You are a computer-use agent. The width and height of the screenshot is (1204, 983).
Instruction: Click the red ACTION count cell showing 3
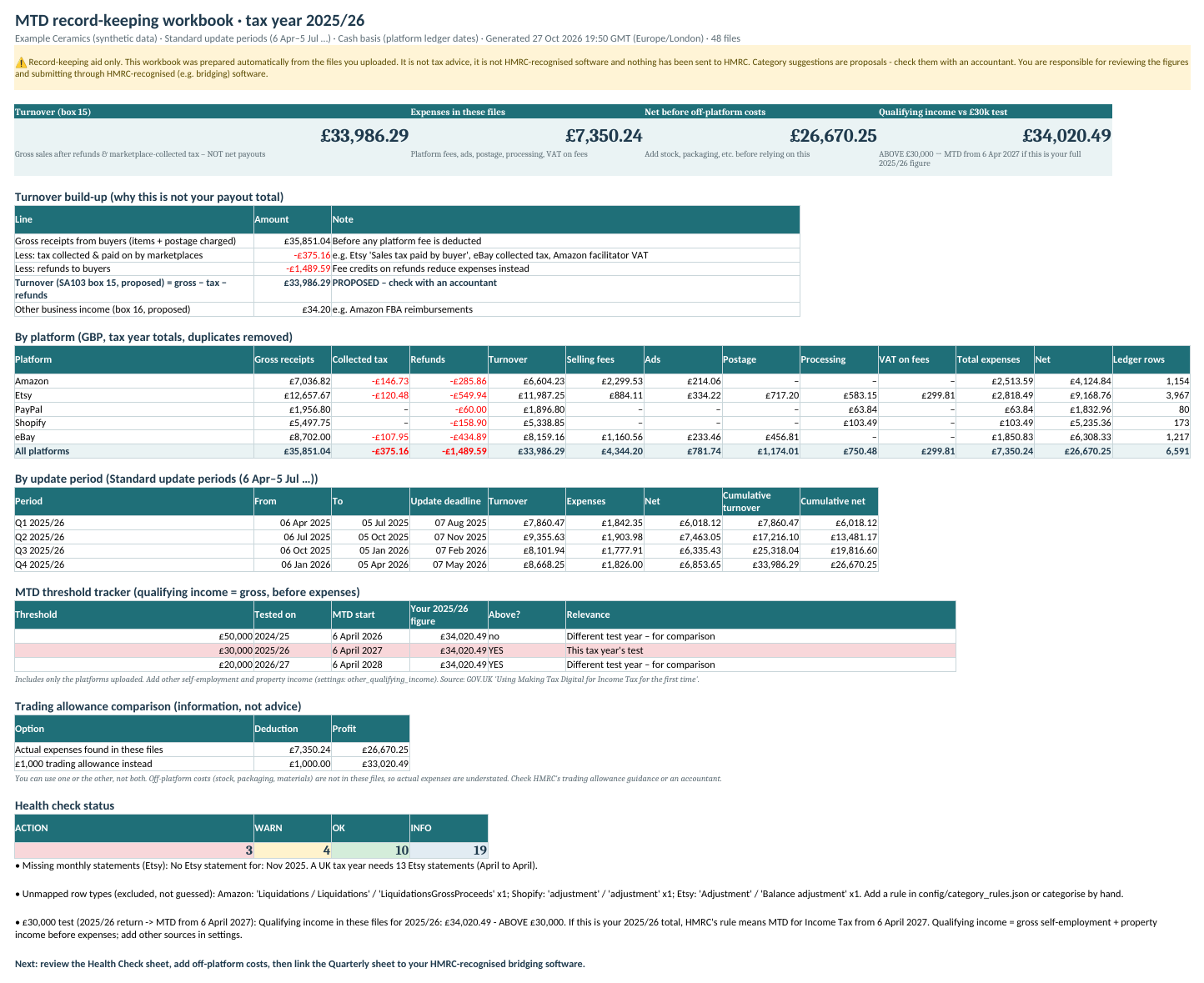[x=134, y=850]
